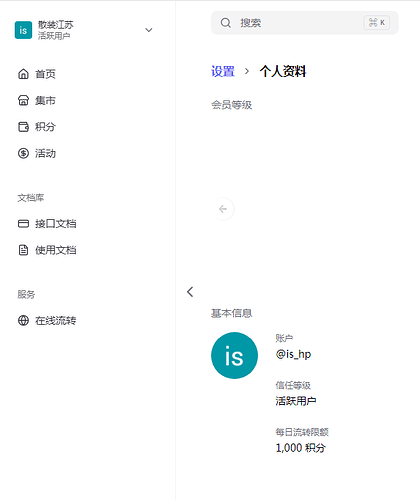Click the globe icon beside 在线流转
420x500 pixels.
(23, 320)
